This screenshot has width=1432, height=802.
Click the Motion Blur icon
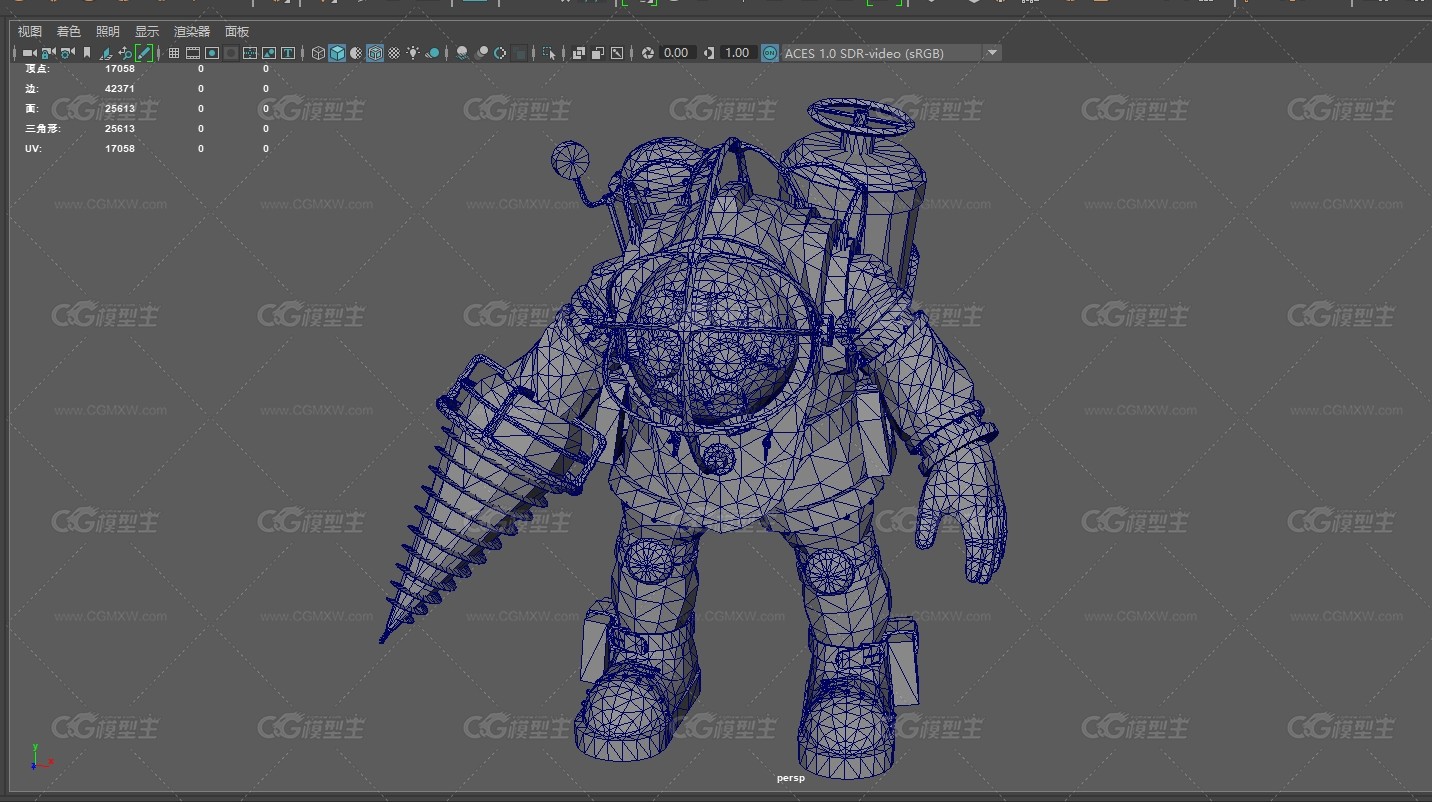[x=481, y=53]
